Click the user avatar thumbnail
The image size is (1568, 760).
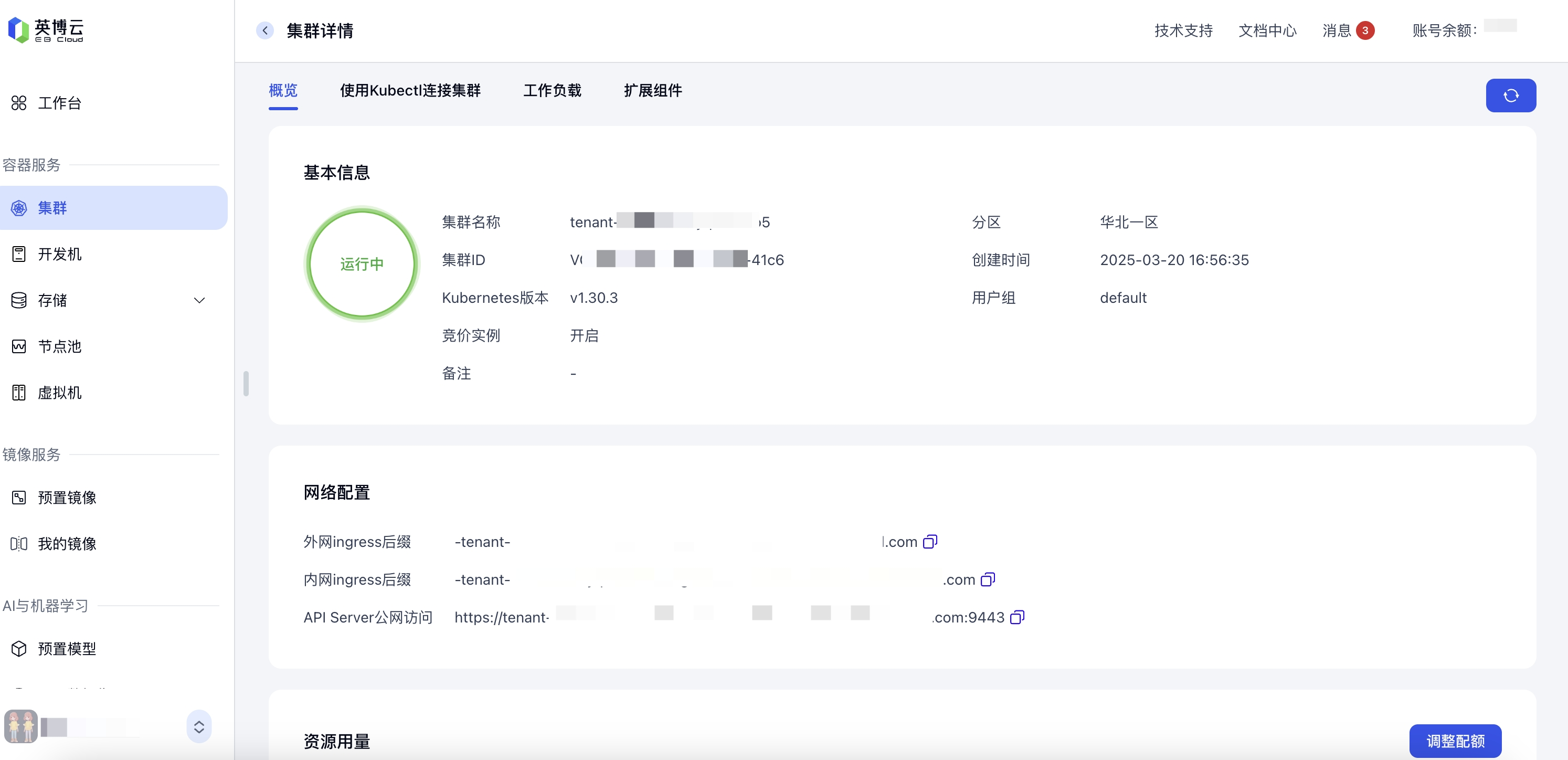[x=22, y=726]
